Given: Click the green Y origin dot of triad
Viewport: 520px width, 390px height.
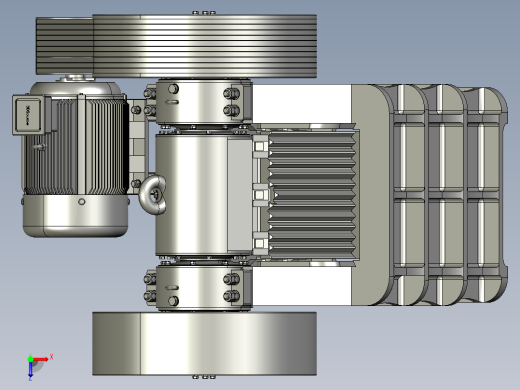Looking at the screenshot, I should coord(30,359).
